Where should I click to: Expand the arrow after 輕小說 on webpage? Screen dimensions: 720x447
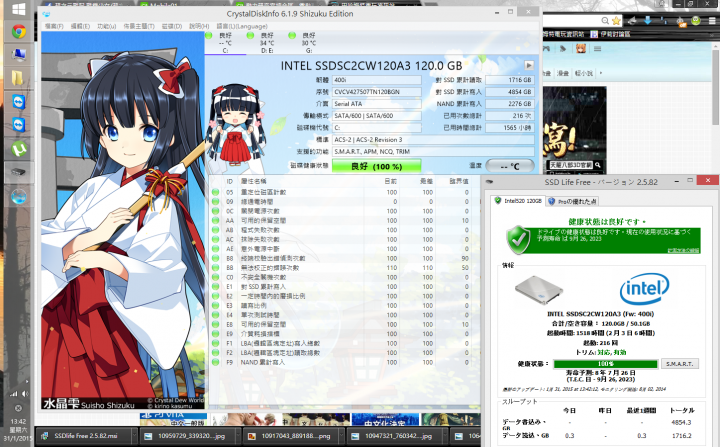point(601,73)
